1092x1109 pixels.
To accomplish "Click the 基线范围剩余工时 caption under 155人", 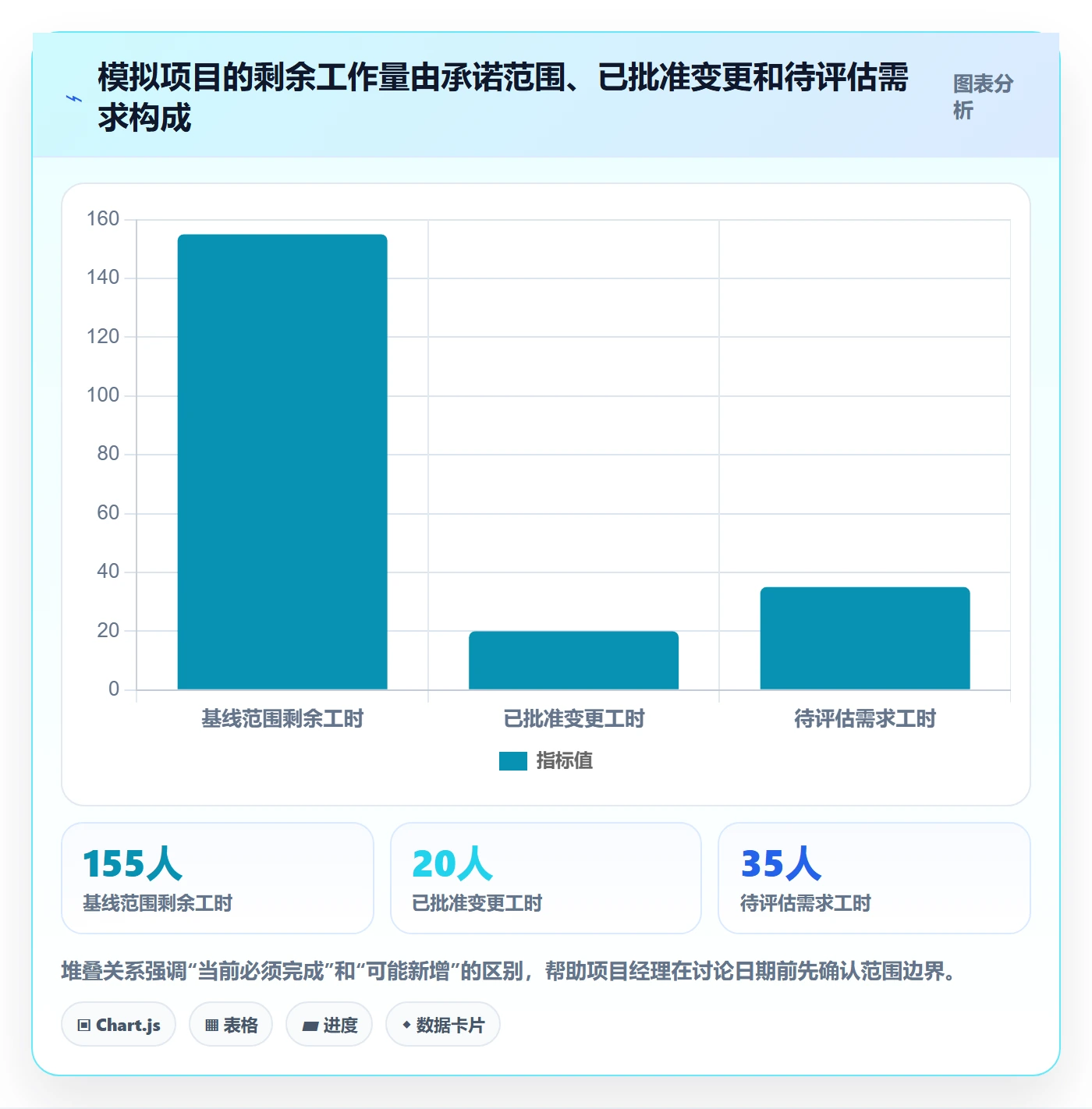I will [x=158, y=903].
